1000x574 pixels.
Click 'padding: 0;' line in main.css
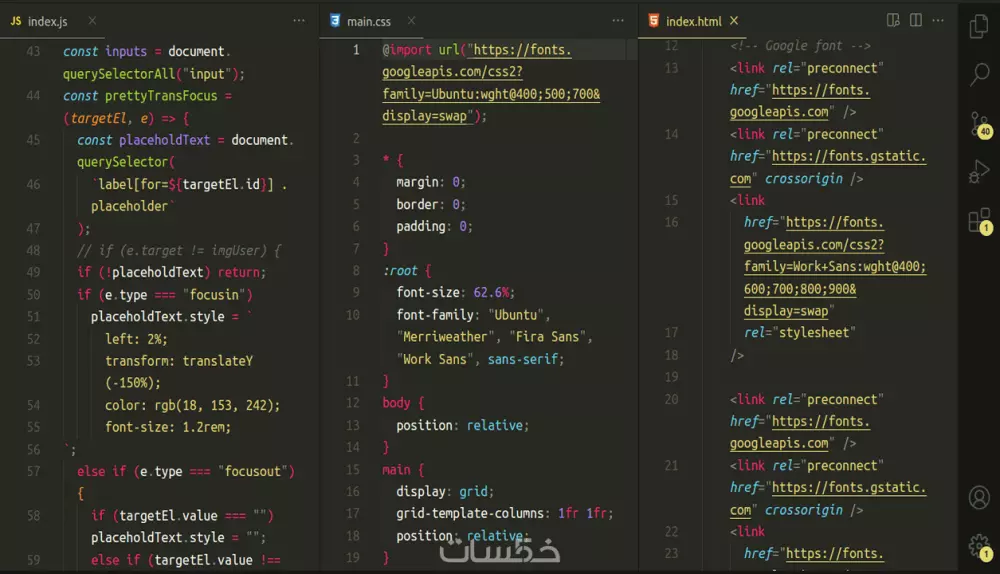[434, 226]
